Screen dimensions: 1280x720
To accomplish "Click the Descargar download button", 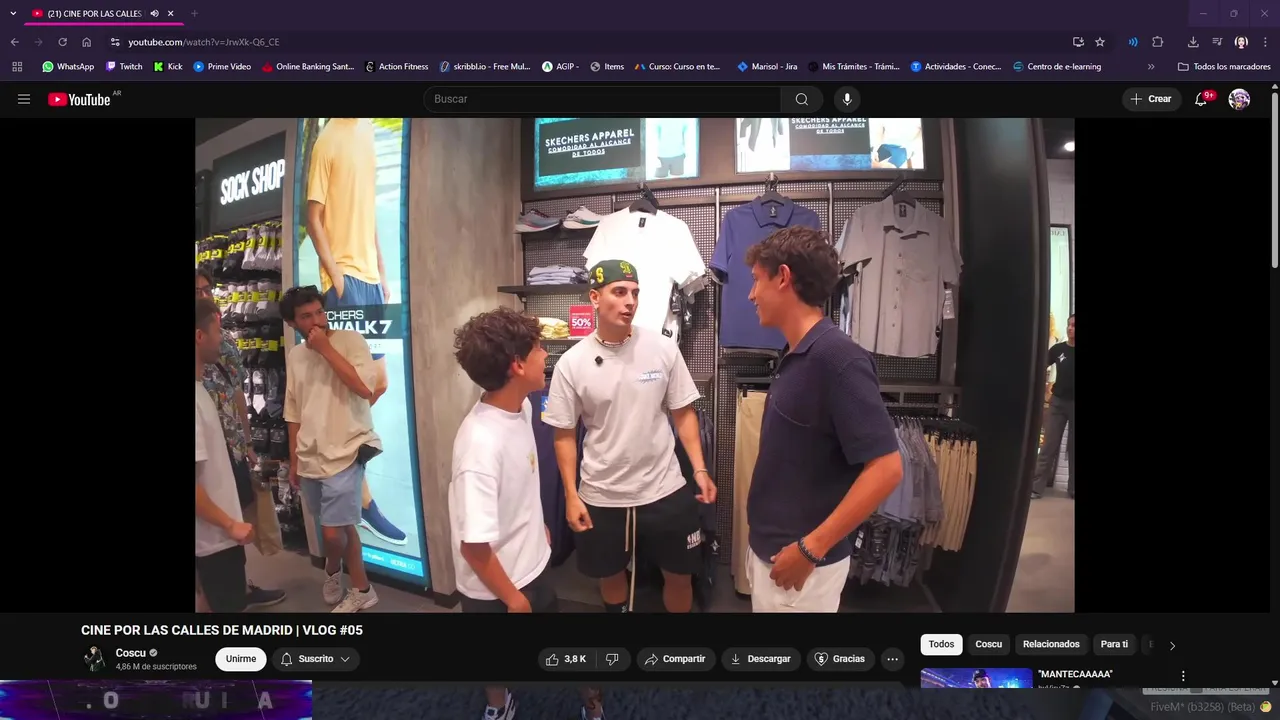I will (760, 659).
